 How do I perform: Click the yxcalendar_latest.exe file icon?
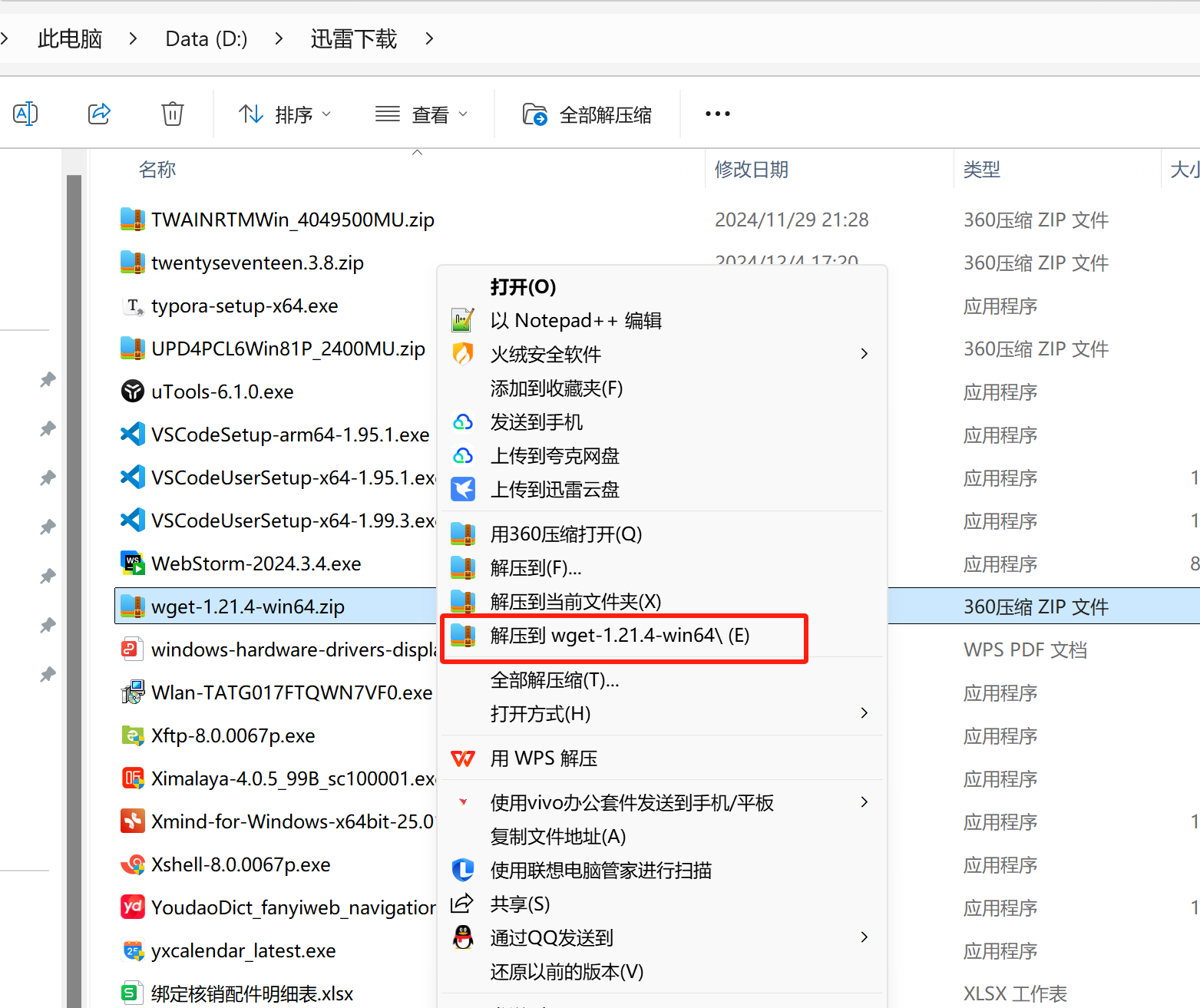(133, 950)
